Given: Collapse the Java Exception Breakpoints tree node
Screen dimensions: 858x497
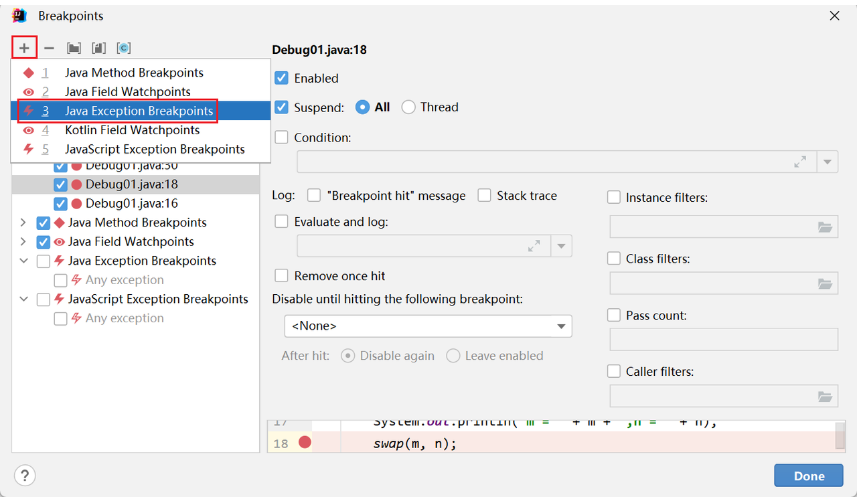Looking at the screenshot, I should pyautogui.click(x=24, y=261).
